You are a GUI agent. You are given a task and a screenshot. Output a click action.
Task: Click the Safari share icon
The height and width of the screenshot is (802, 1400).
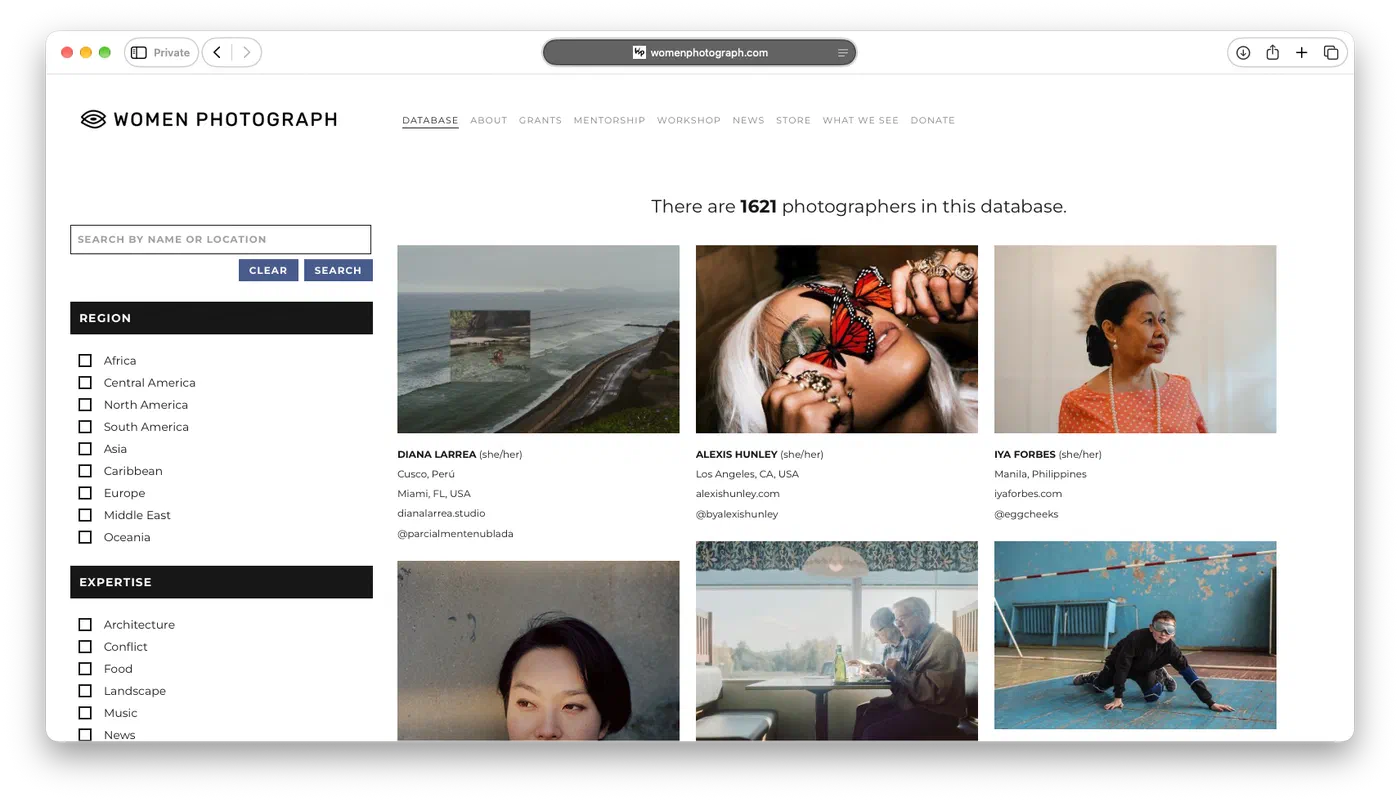point(1272,53)
